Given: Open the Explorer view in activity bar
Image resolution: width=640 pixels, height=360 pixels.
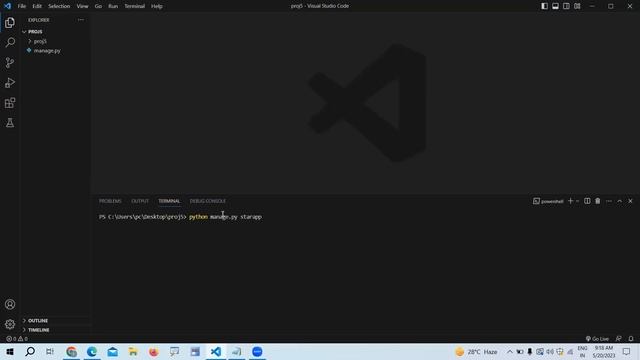Looking at the screenshot, I should coord(10,23).
